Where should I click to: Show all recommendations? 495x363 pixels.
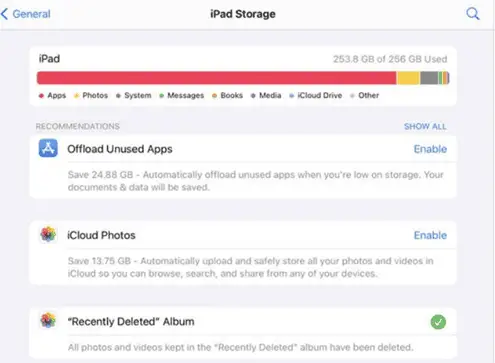coord(425,126)
